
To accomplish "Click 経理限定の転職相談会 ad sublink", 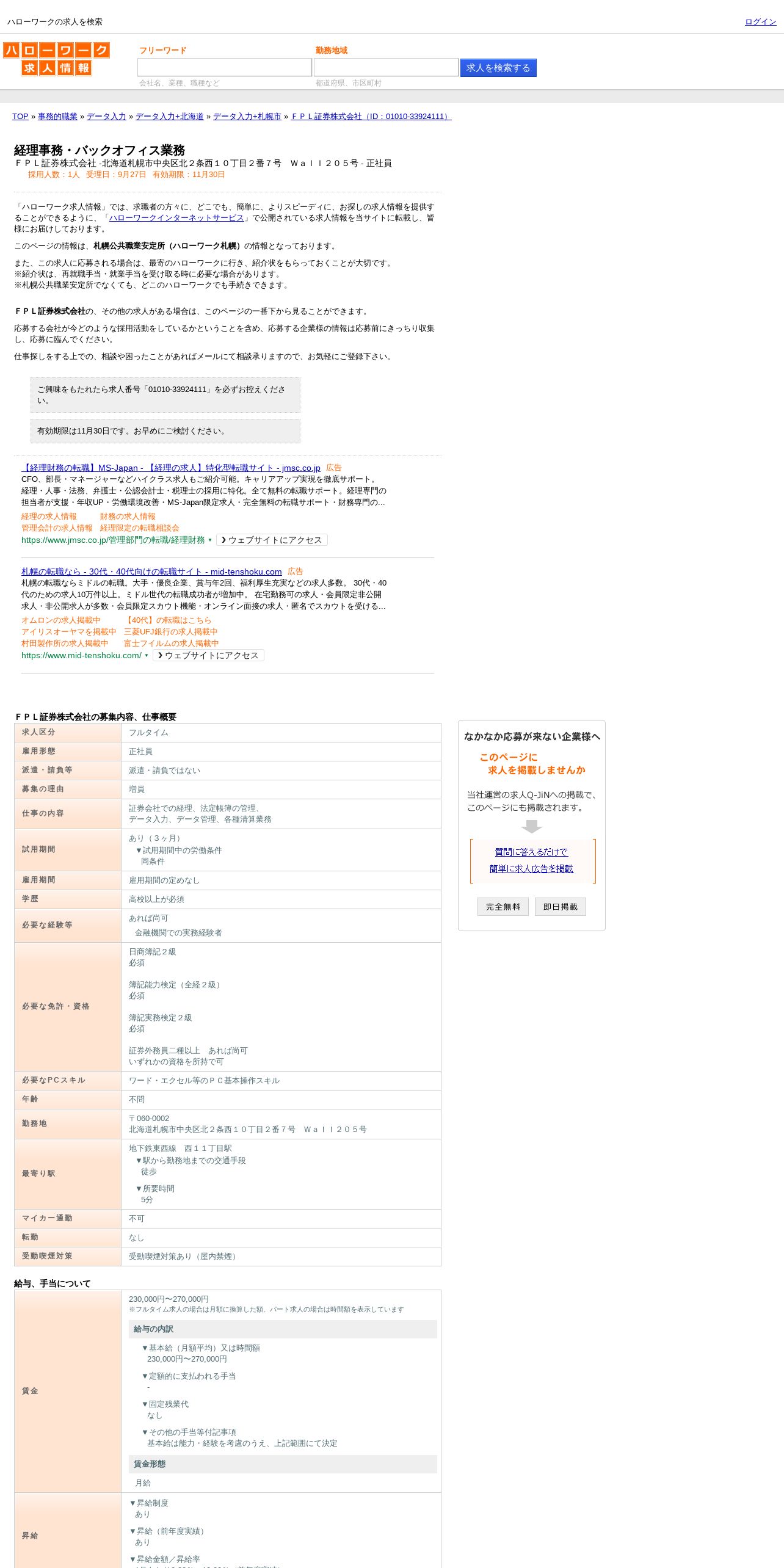I will [139, 528].
